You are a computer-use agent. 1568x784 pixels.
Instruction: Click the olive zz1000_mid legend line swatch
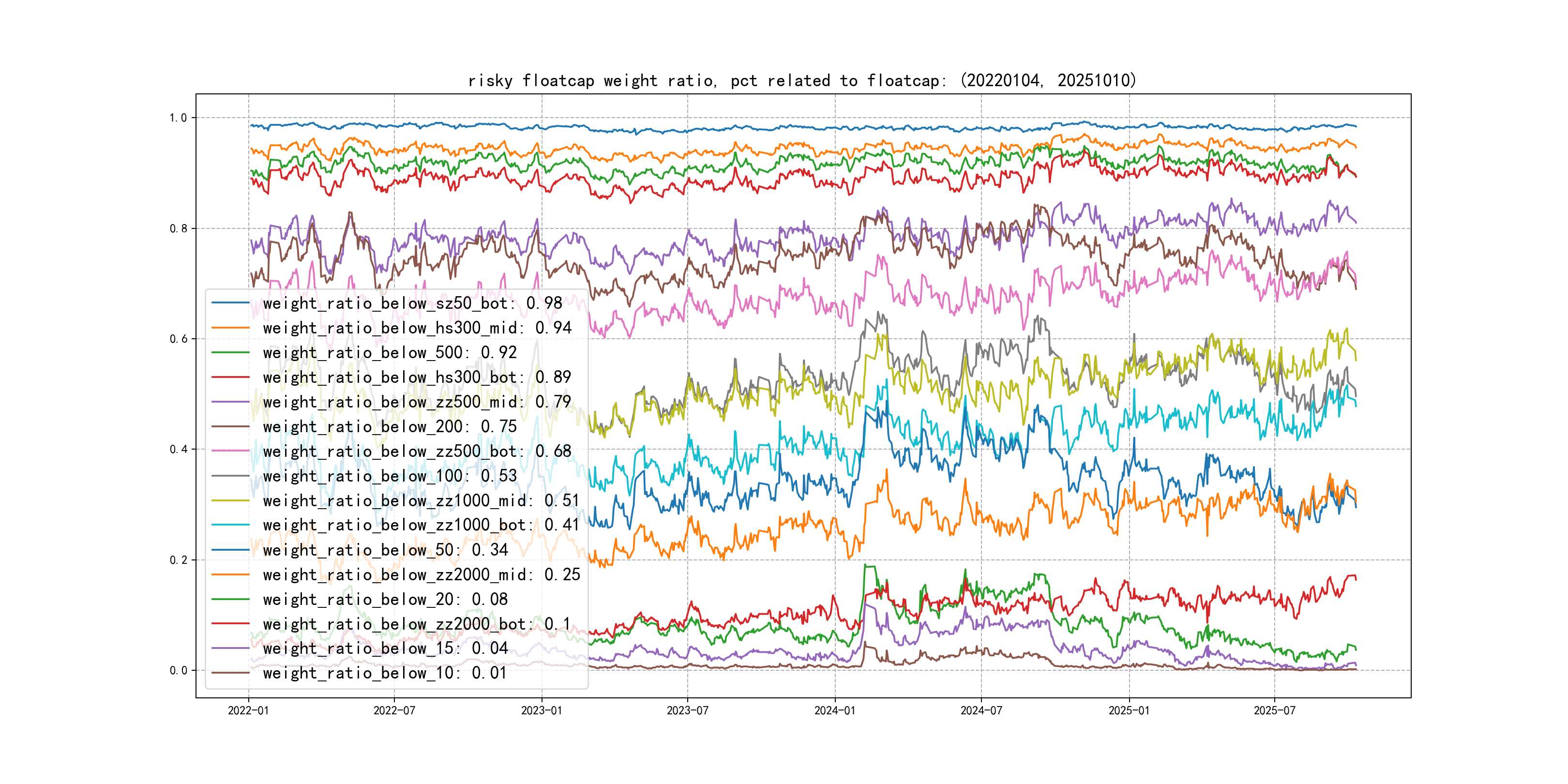coord(230,500)
